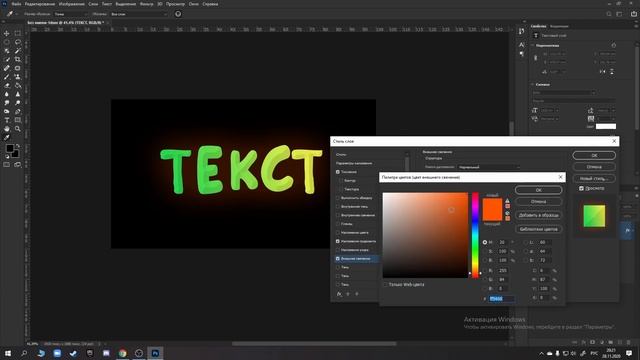The image size is (640, 360).
Task: Click the reset transform icon in Properties
Action: [x=613, y=45]
